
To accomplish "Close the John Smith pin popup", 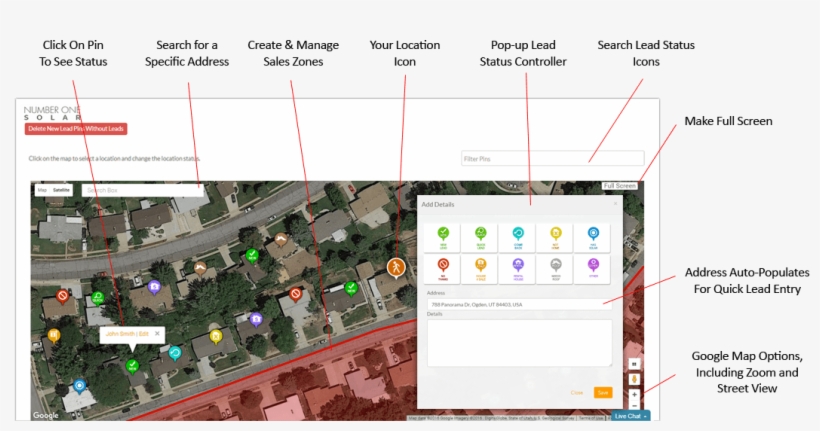I will [x=157, y=333].
